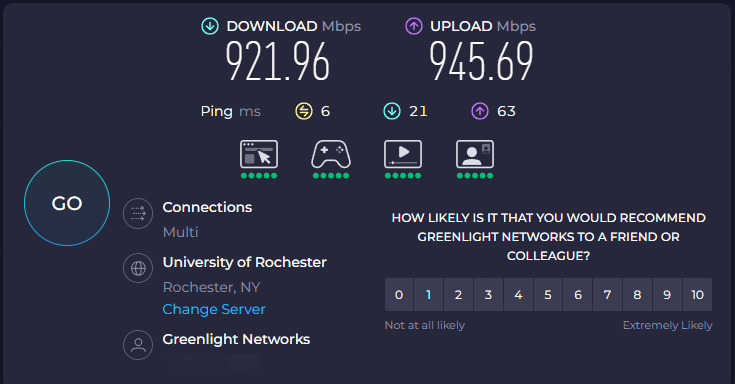This screenshot has width=735, height=384.
Task: Click the video chat quality icon
Action: [x=475, y=154]
